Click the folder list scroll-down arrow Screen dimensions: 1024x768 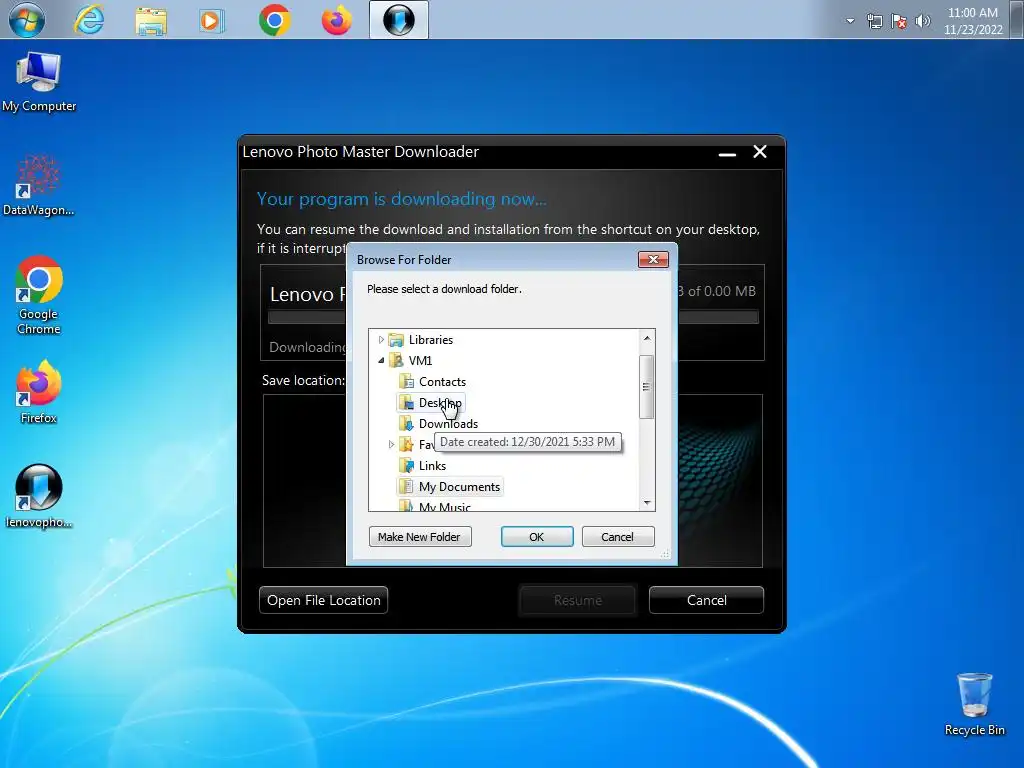click(647, 502)
